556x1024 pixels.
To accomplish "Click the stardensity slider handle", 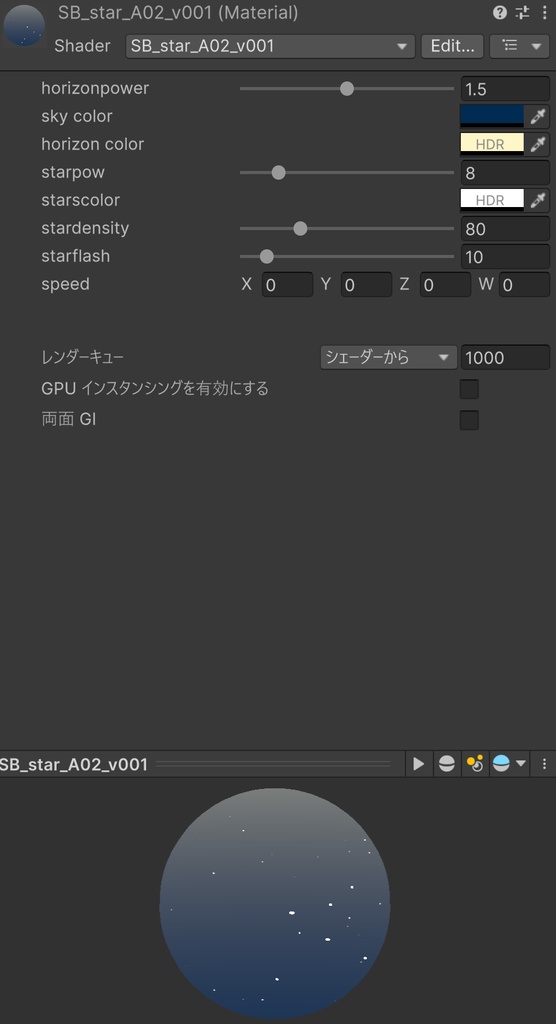I will point(300,229).
